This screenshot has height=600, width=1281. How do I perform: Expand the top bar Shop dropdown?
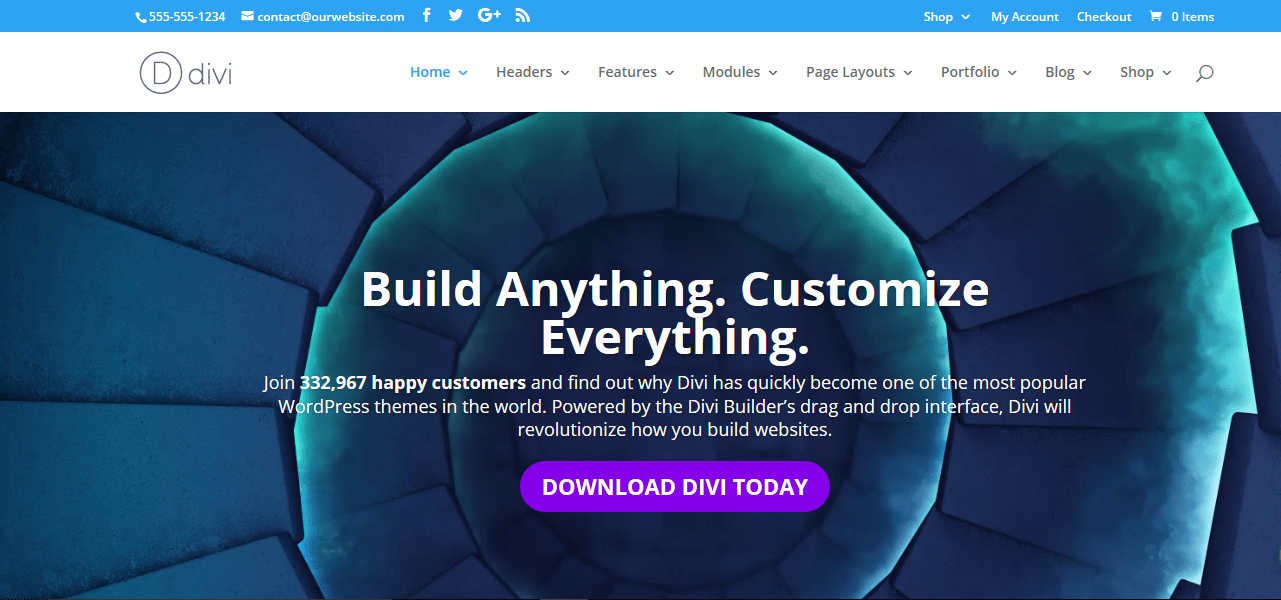pos(946,16)
